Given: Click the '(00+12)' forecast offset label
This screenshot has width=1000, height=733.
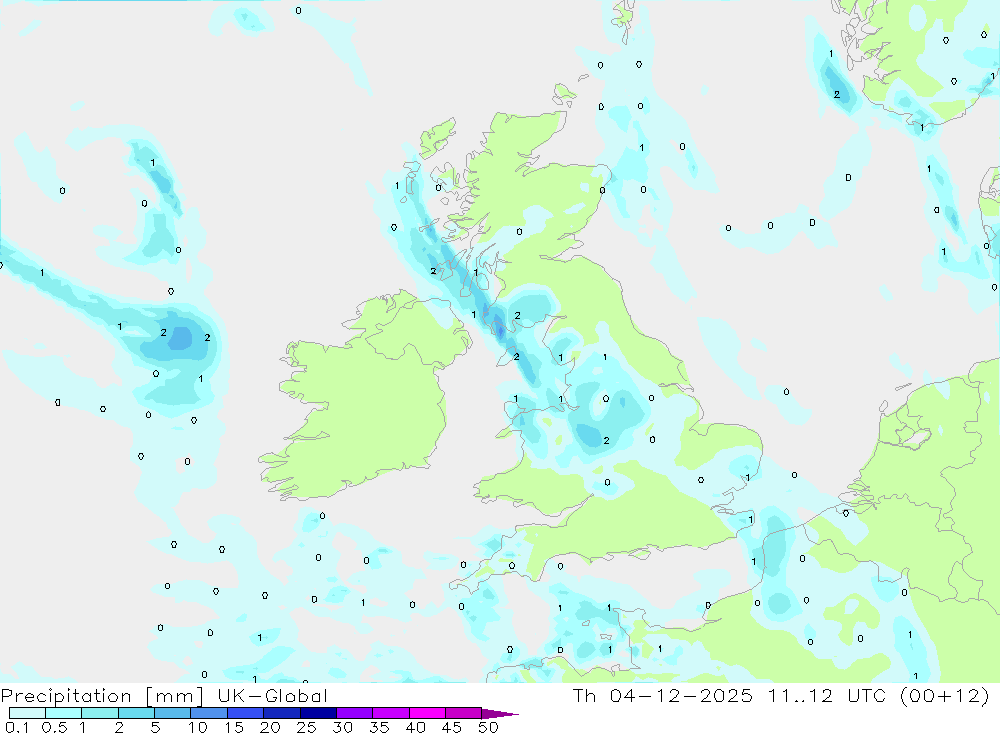Looking at the screenshot, I should pyautogui.click(x=945, y=695).
